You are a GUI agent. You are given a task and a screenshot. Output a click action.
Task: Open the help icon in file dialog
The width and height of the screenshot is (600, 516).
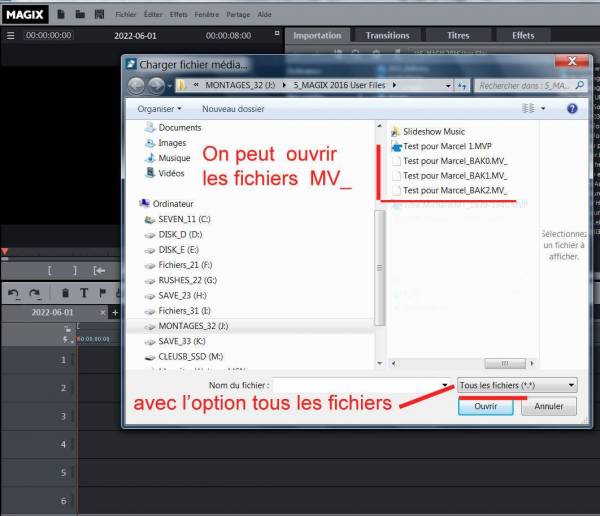572,108
